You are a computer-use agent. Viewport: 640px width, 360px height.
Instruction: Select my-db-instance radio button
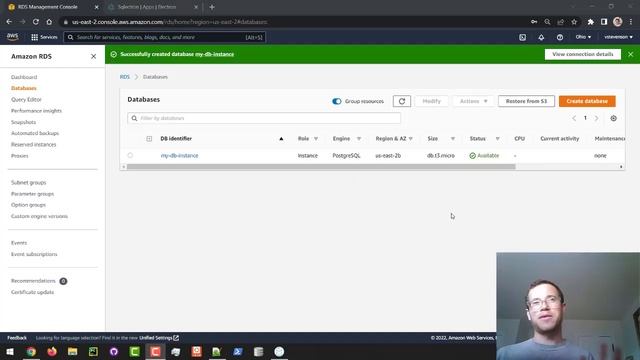click(130, 156)
